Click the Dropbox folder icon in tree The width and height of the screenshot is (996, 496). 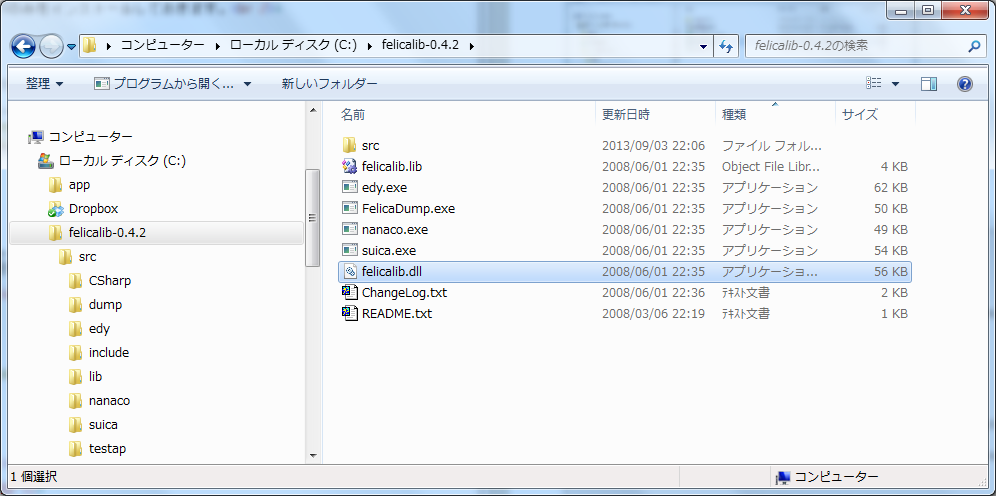click(x=57, y=209)
